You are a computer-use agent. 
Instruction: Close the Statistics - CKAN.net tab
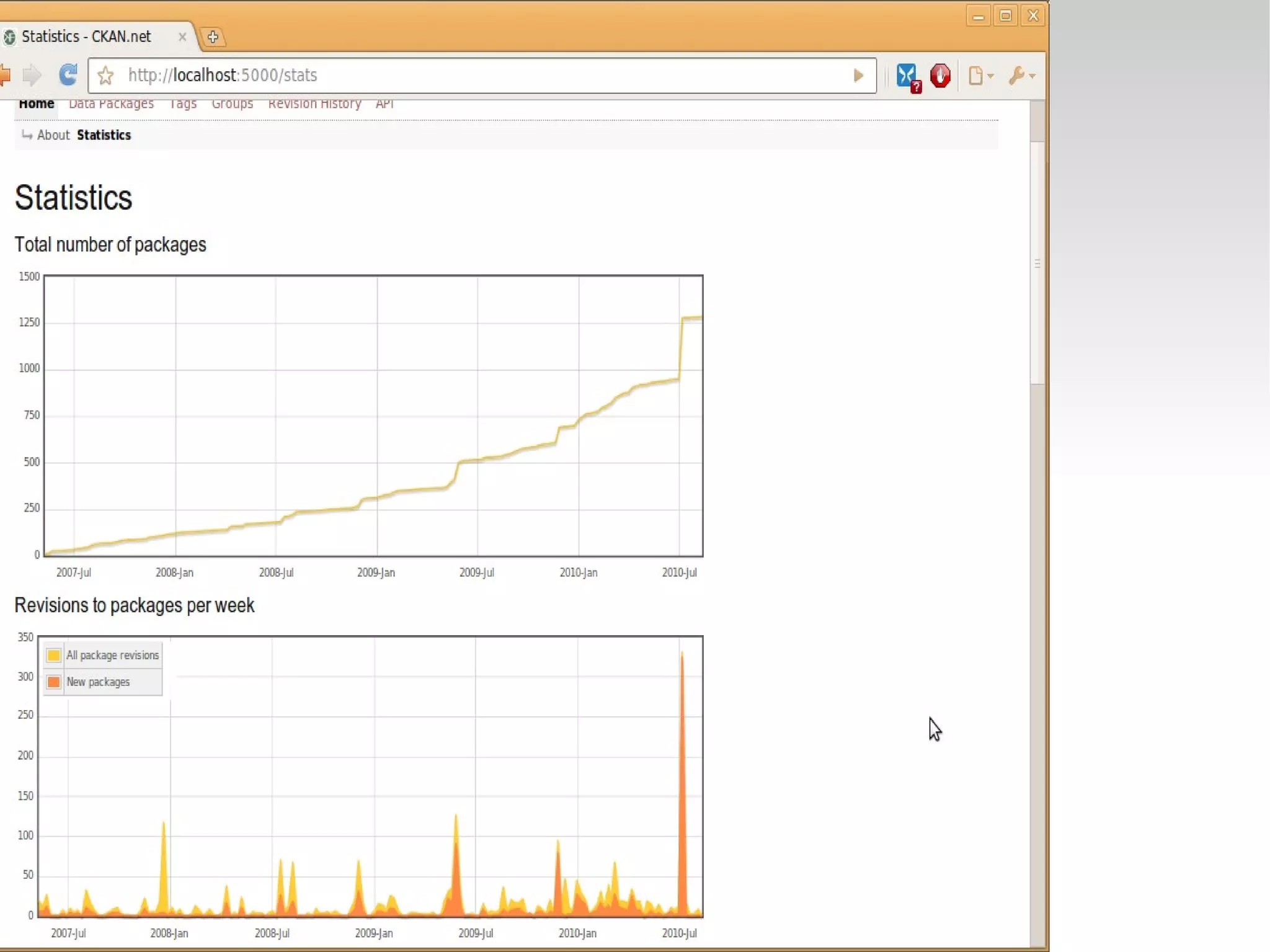pyautogui.click(x=182, y=37)
